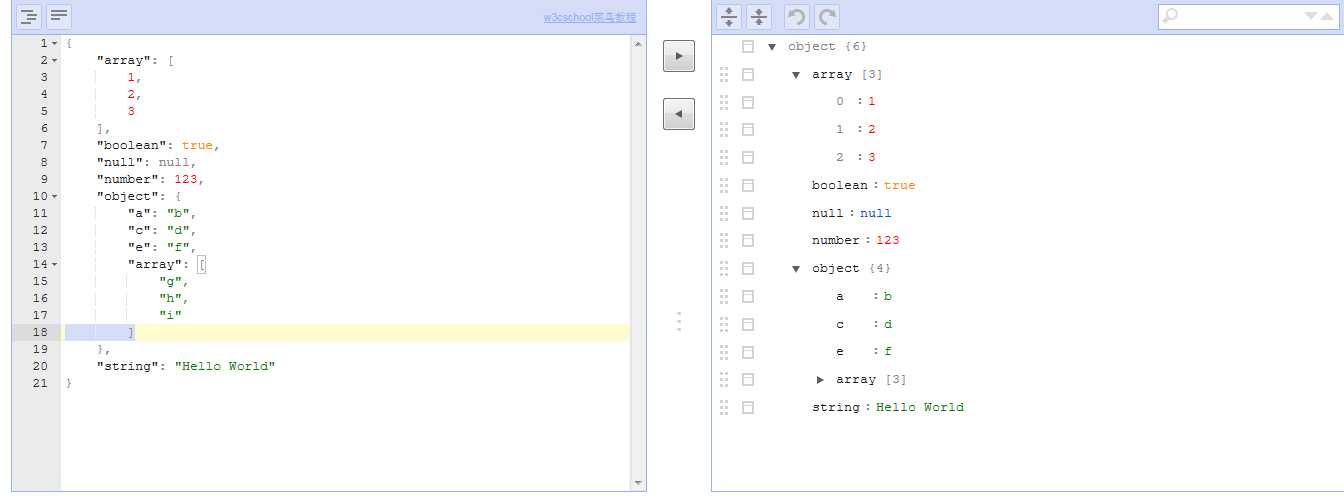
Task: Click the square box on the number row
Action: click(x=747, y=240)
